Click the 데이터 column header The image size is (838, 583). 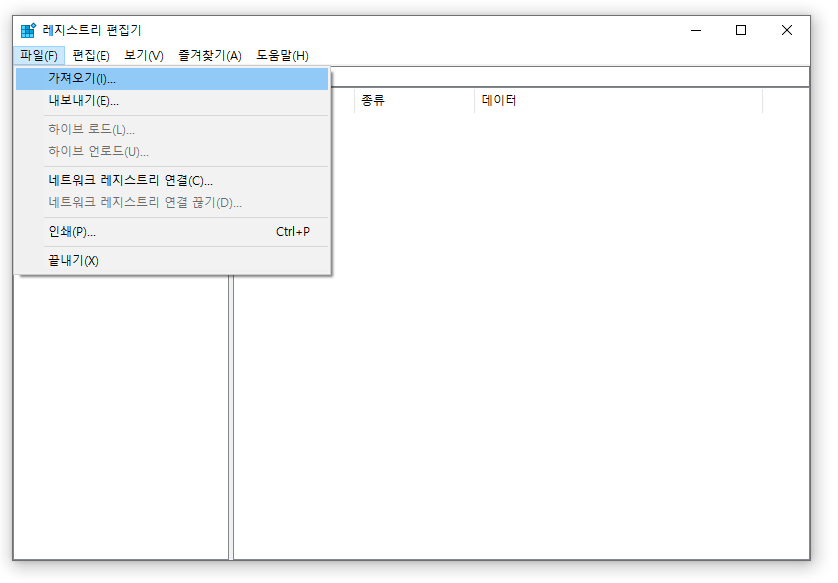(618, 100)
